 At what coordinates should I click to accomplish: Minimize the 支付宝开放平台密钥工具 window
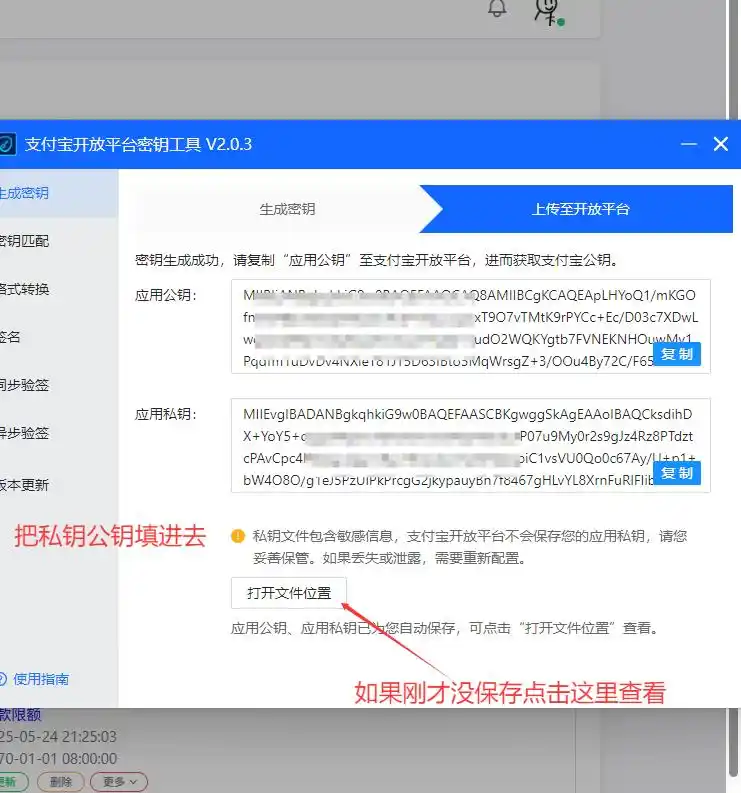point(688,144)
